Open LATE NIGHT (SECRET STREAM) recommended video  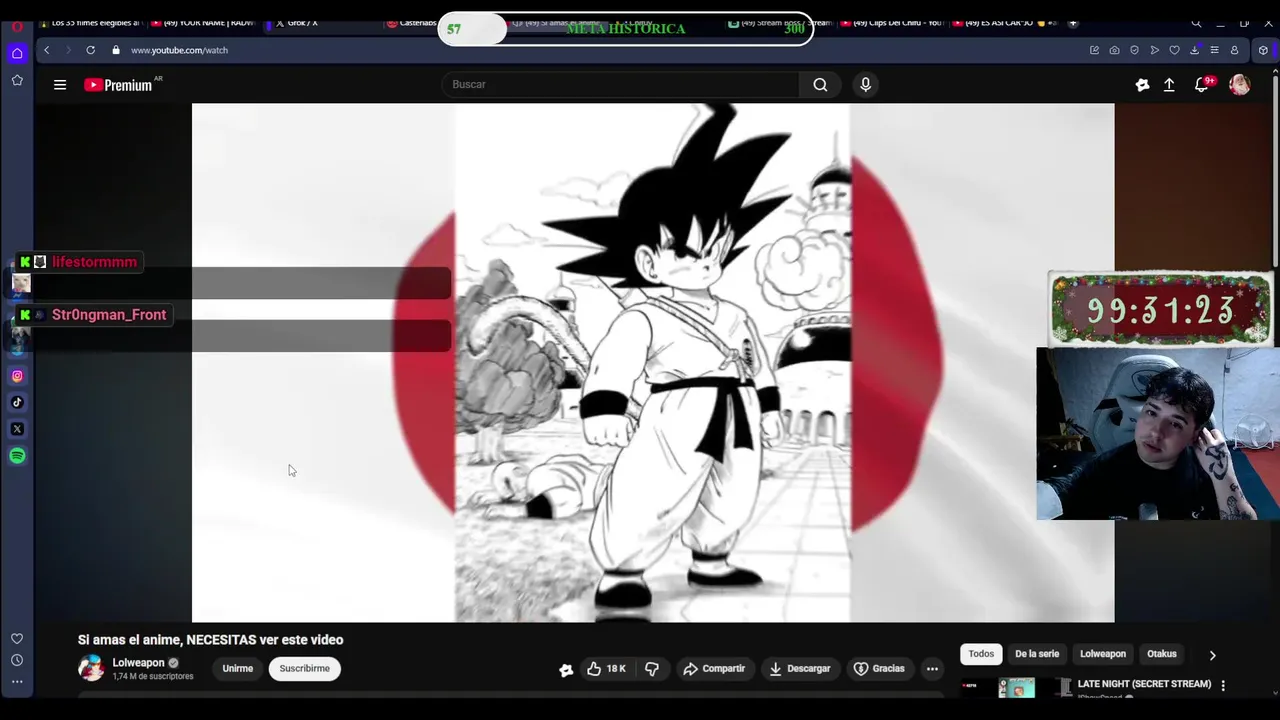[1144, 684]
